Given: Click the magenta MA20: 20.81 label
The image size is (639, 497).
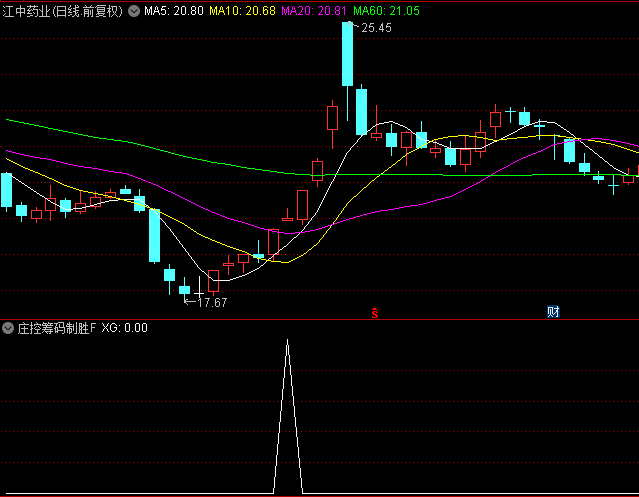Looking at the screenshot, I should (x=314, y=11).
